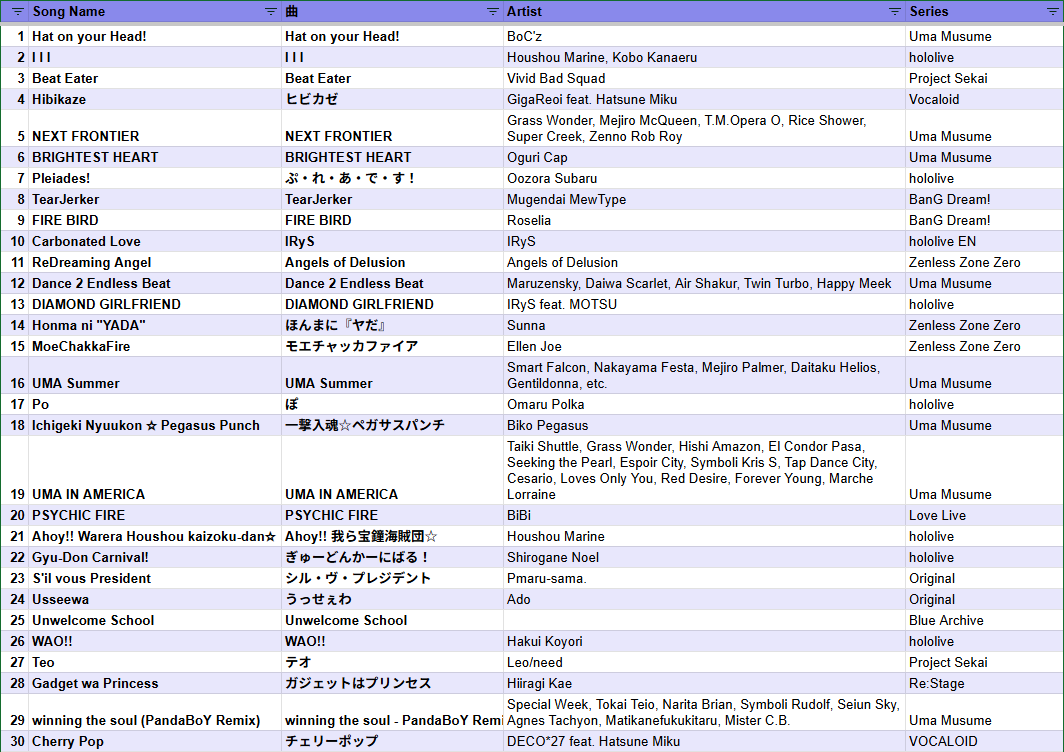Select the Po song name cell
This screenshot has height=752, width=1064.
[155, 405]
